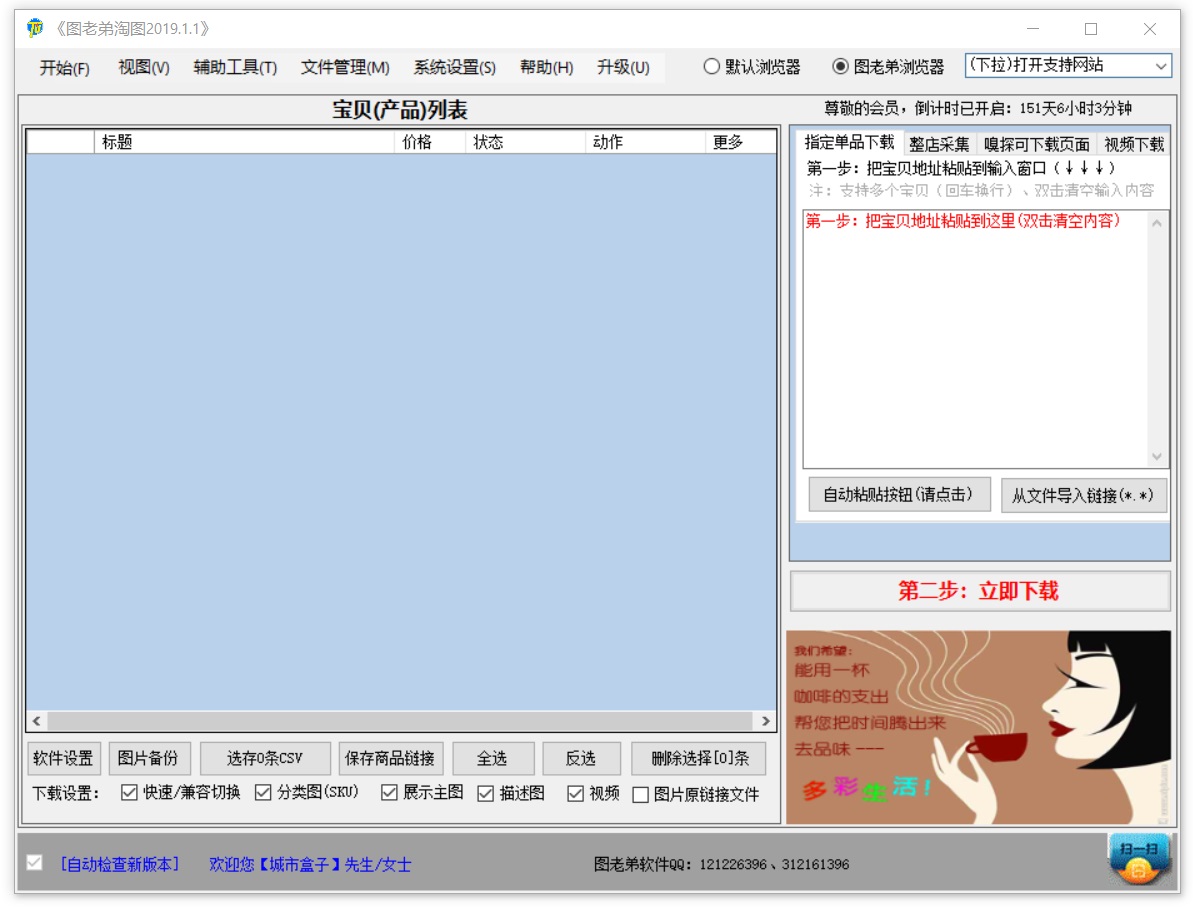Click the 选存0条CSV button
Image resolution: width=1193 pixels, height=907 pixels.
265,758
